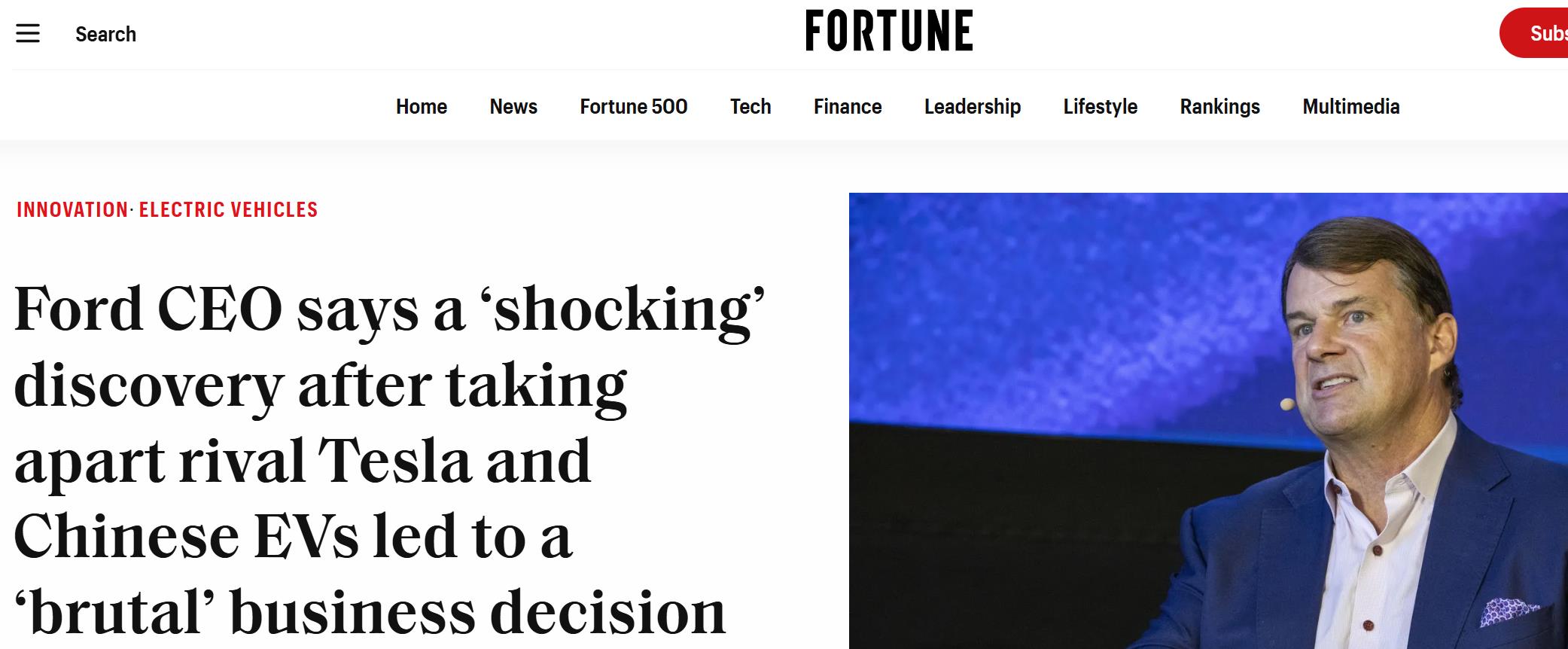Open the Multimedia nav item
This screenshot has height=649, width=1568.
point(1350,107)
